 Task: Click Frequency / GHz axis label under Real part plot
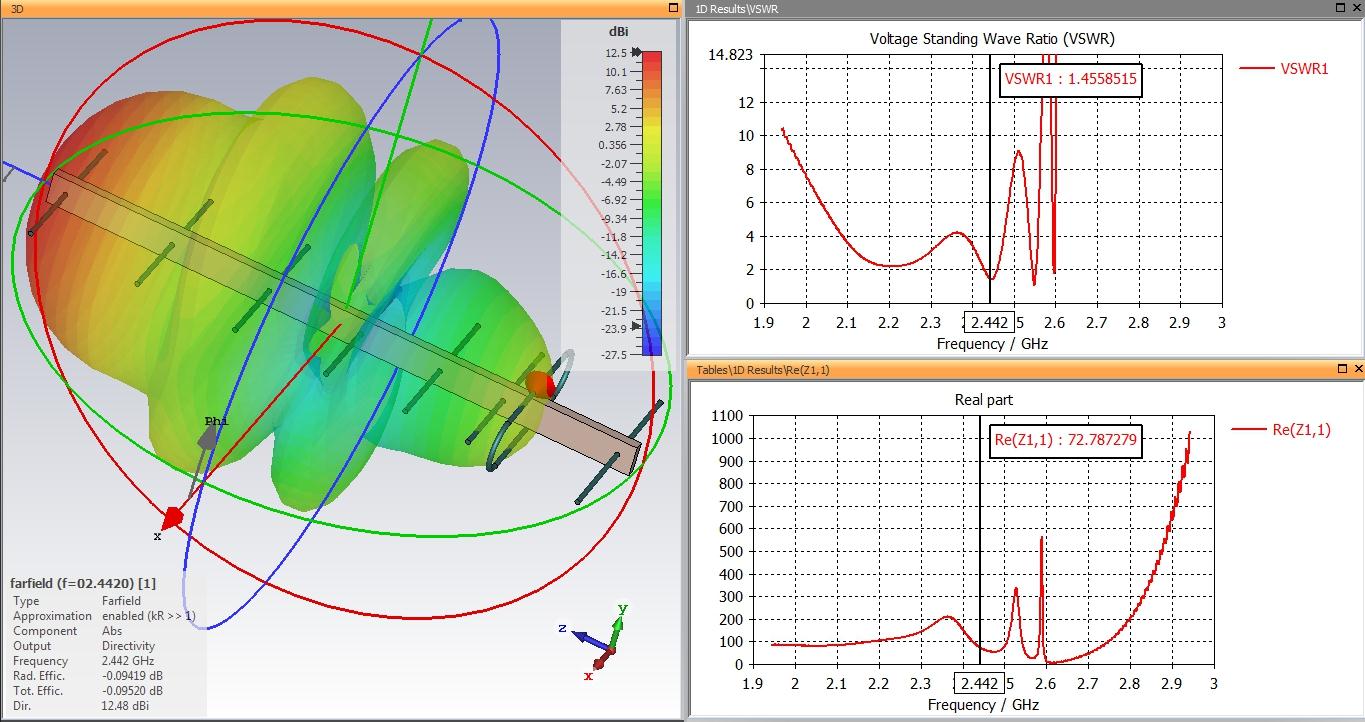coord(984,705)
